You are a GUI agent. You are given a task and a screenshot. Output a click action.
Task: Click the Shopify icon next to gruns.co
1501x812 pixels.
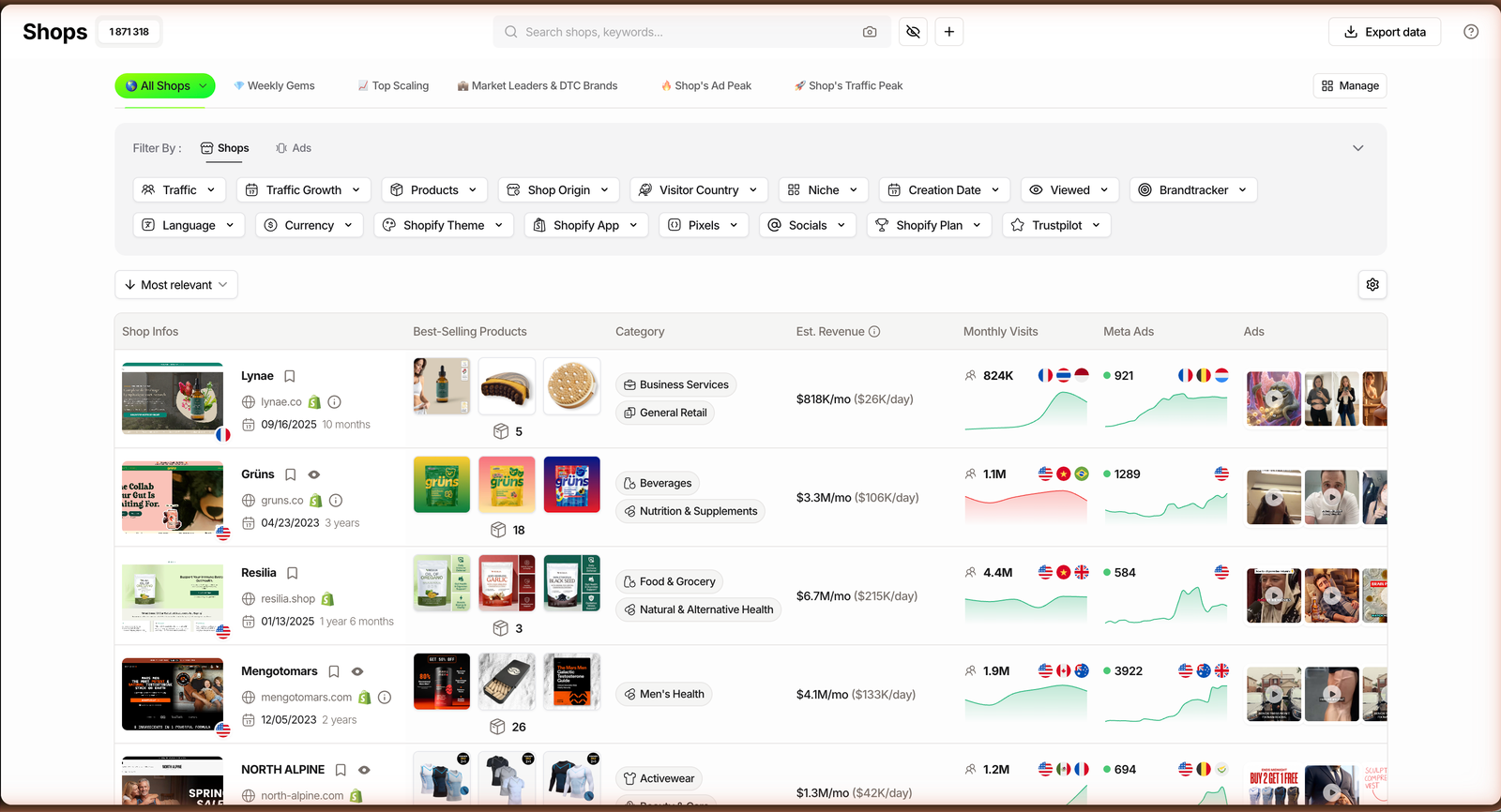click(x=316, y=500)
